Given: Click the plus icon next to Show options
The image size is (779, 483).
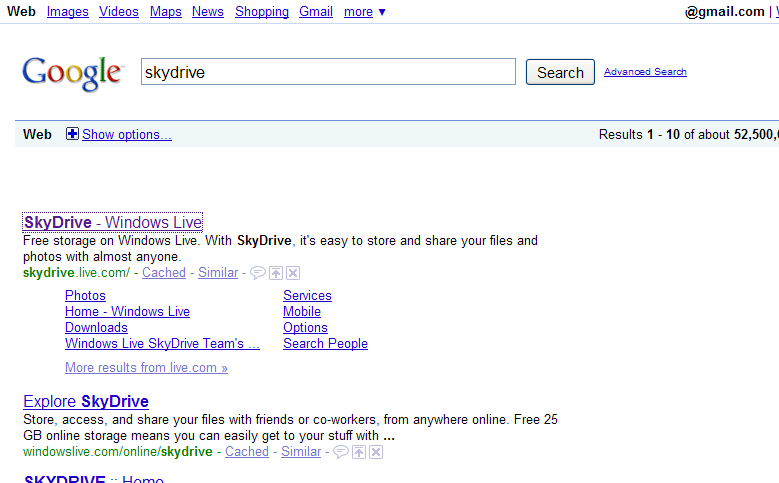Looking at the screenshot, I should pyautogui.click(x=72, y=134).
